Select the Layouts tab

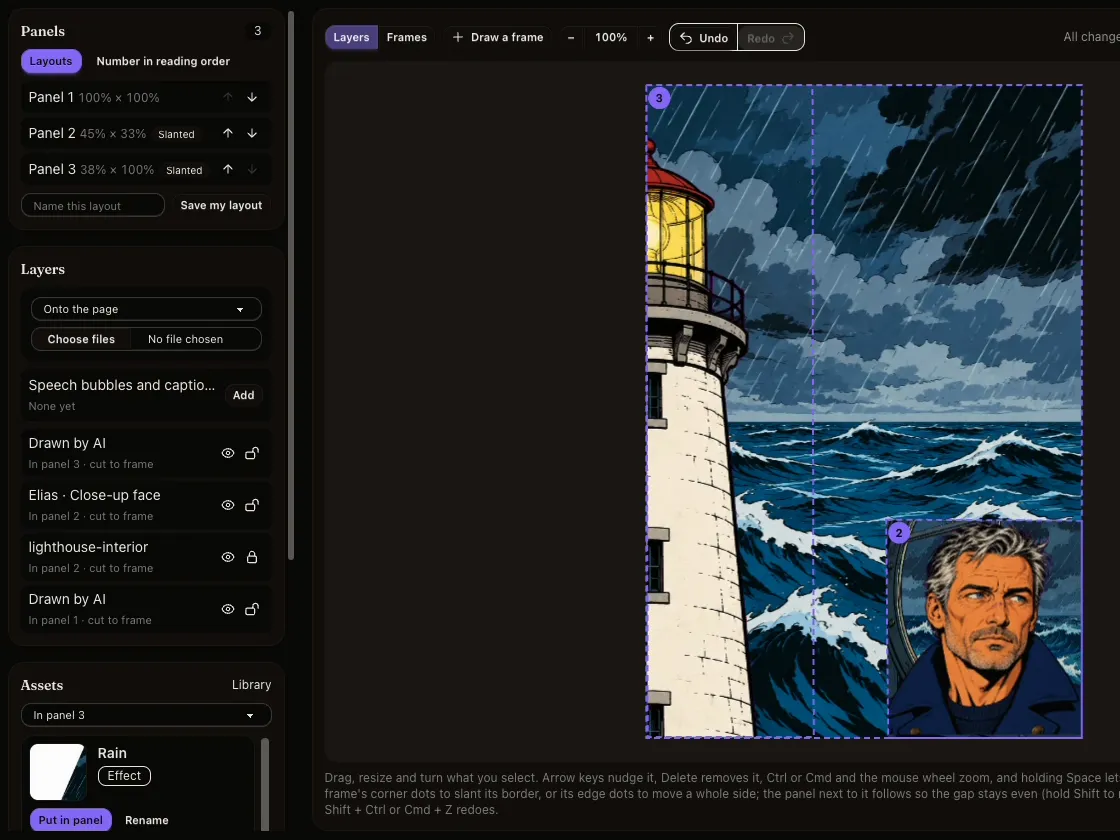pyautogui.click(x=51, y=61)
